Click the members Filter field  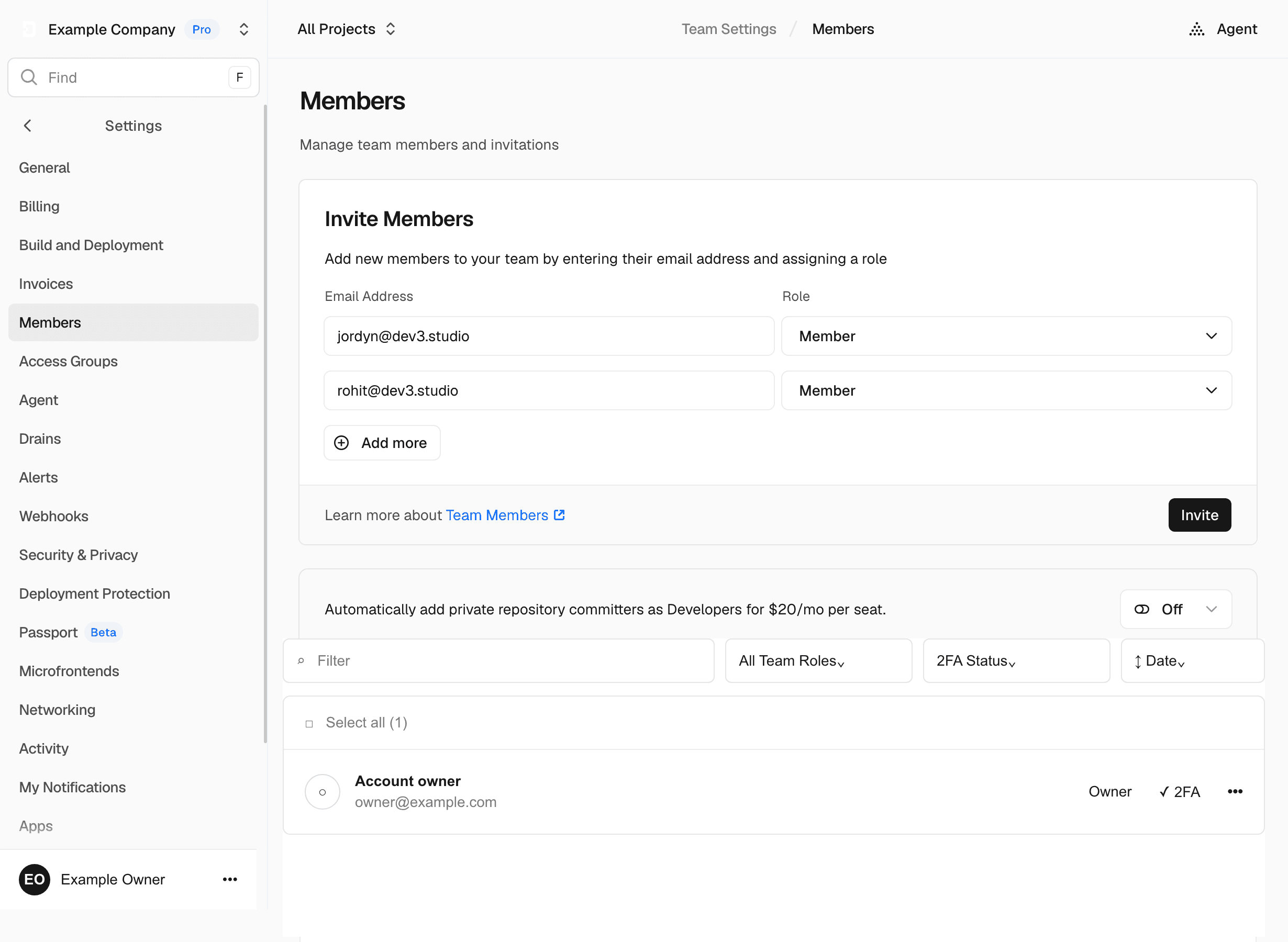pyautogui.click(x=498, y=660)
